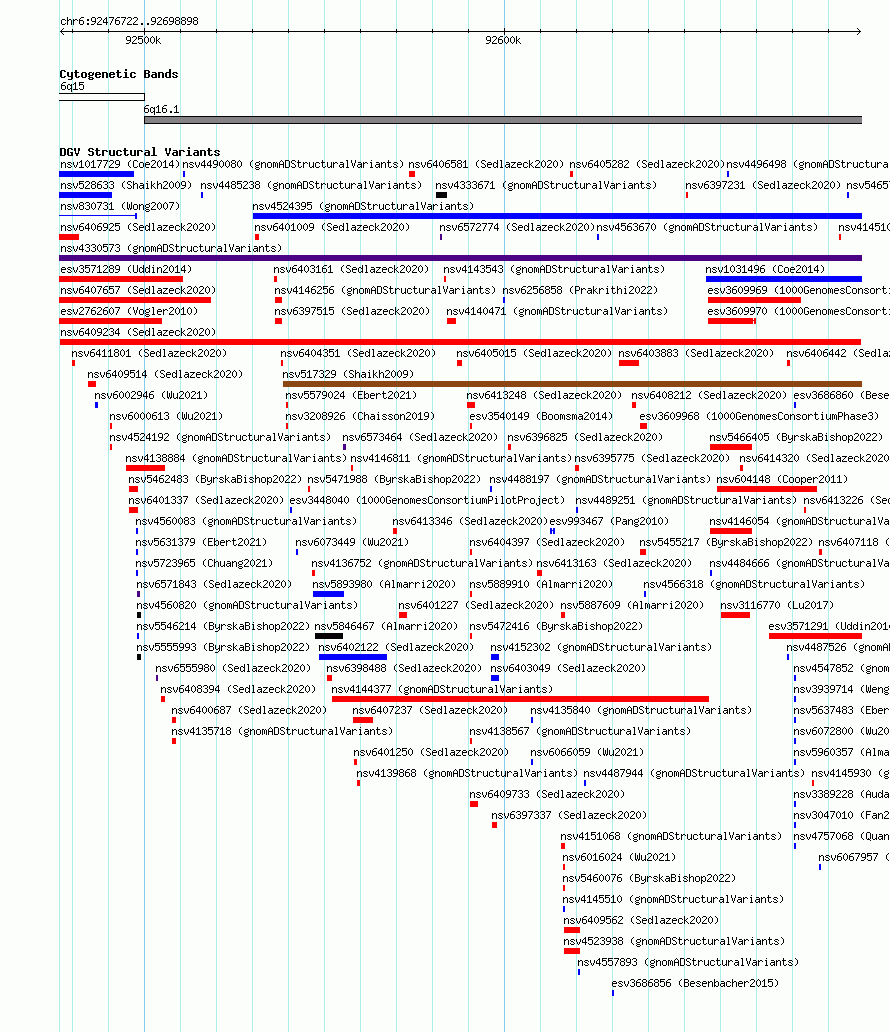Click nsv6401250 (Sedlazeck2020) label
Image resolution: width=890 pixels, height=1032 pixels.
click(x=431, y=752)
